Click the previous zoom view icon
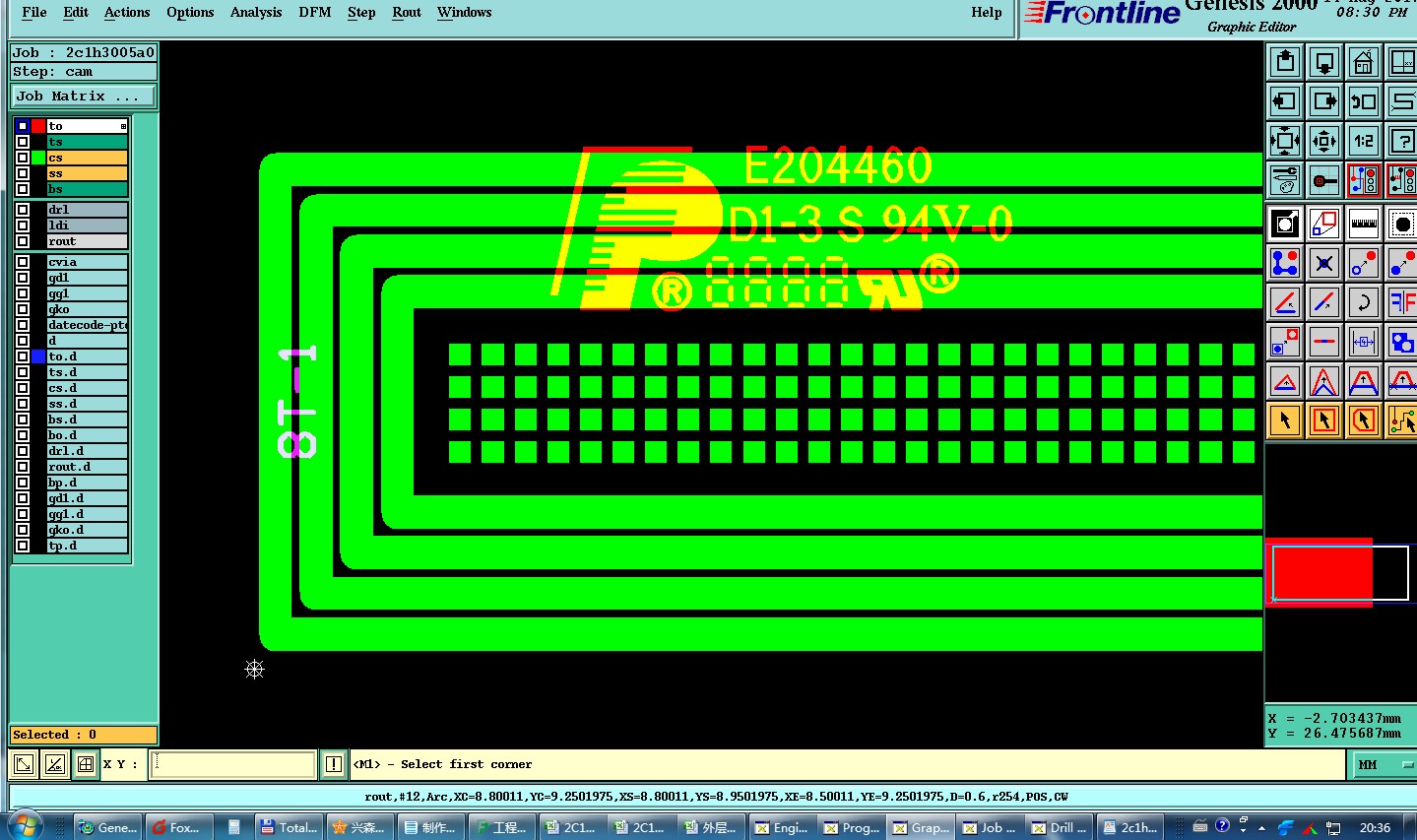This screenshot has width=1417, height=840. [1364, 101]
